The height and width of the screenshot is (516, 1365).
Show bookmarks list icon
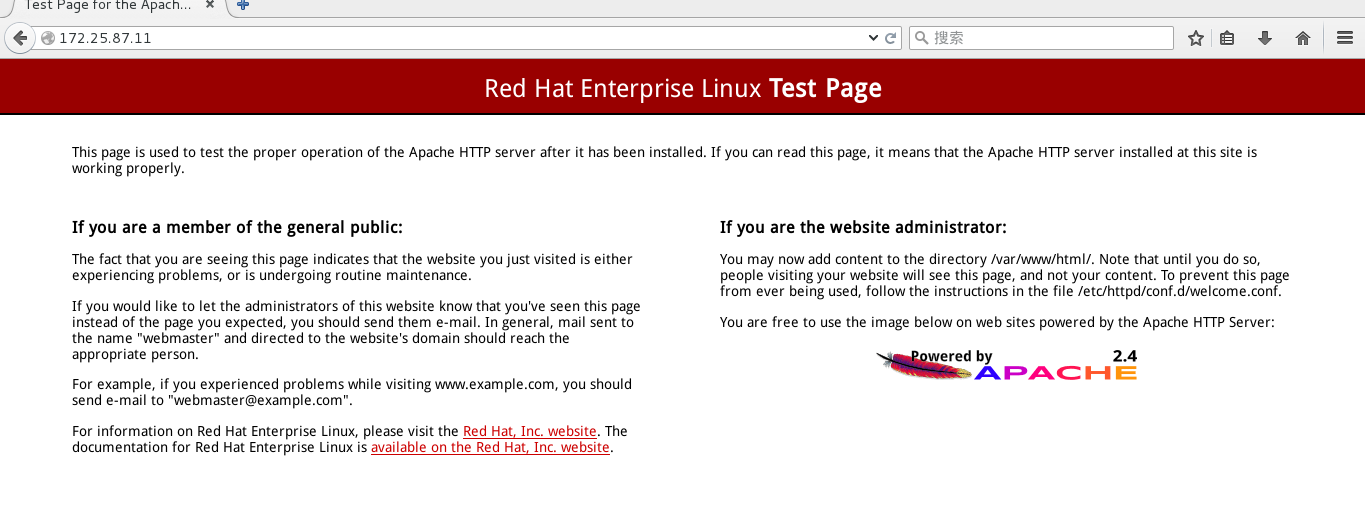tap(1227, 38)
